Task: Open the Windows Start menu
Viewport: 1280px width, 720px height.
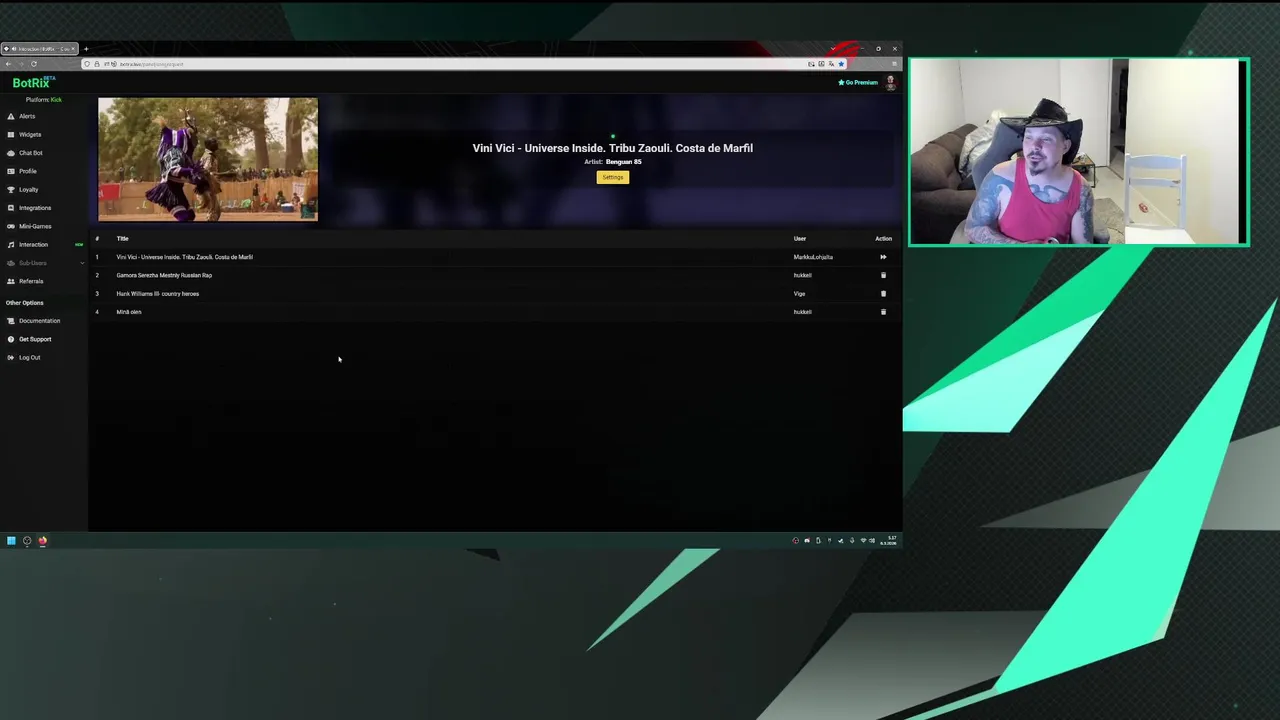Action: click(11, 541)
